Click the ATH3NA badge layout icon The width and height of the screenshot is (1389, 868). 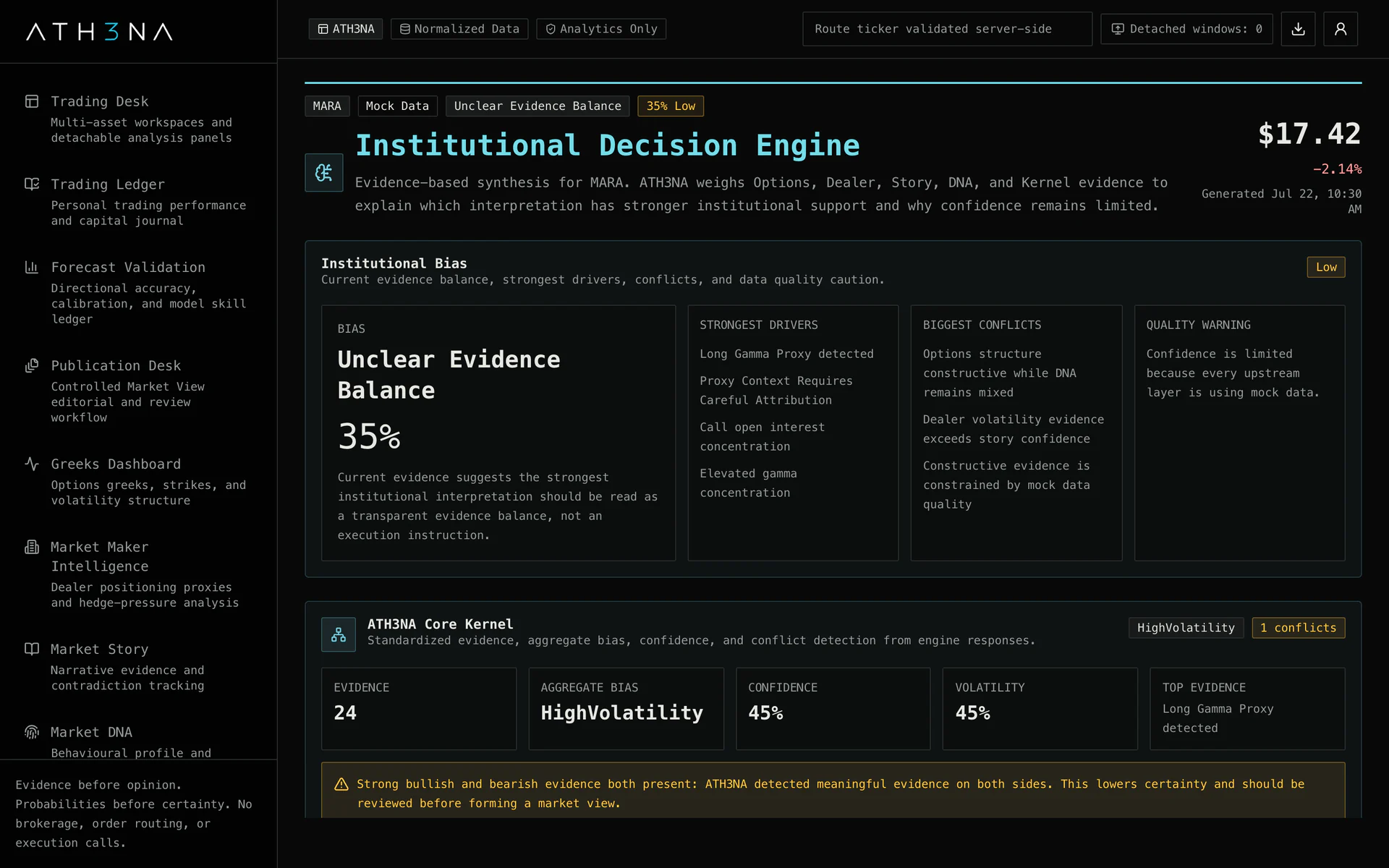323,29
